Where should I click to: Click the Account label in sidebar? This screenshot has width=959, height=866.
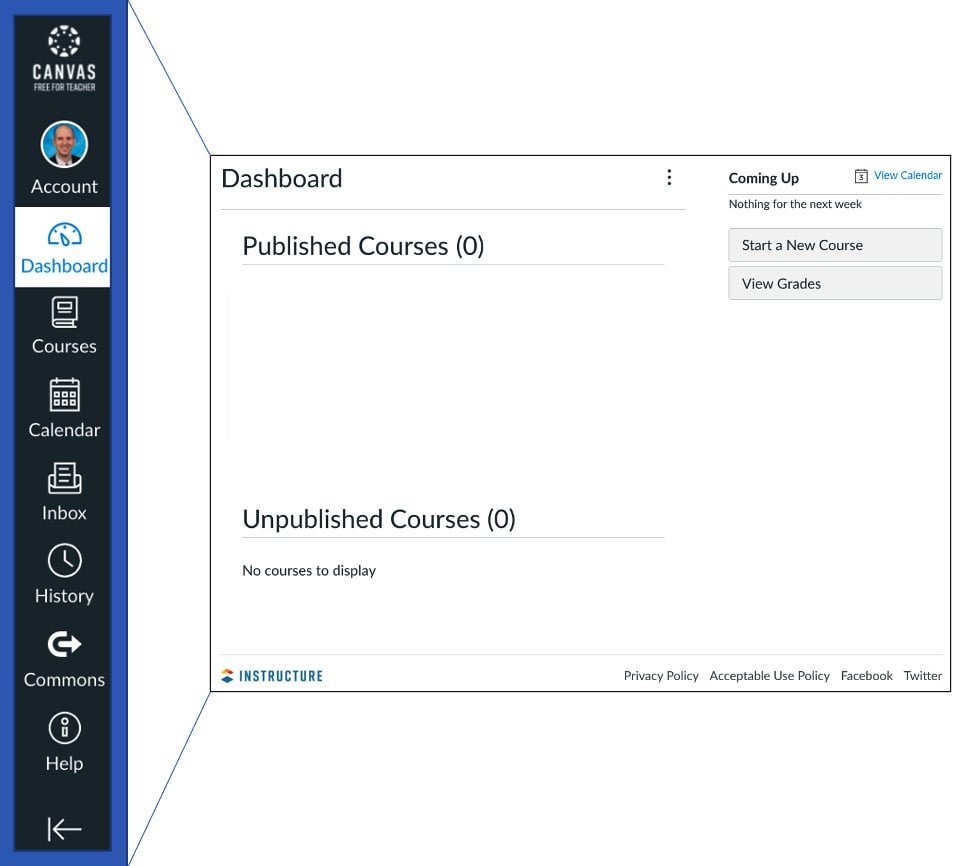(x=64, y=187)
